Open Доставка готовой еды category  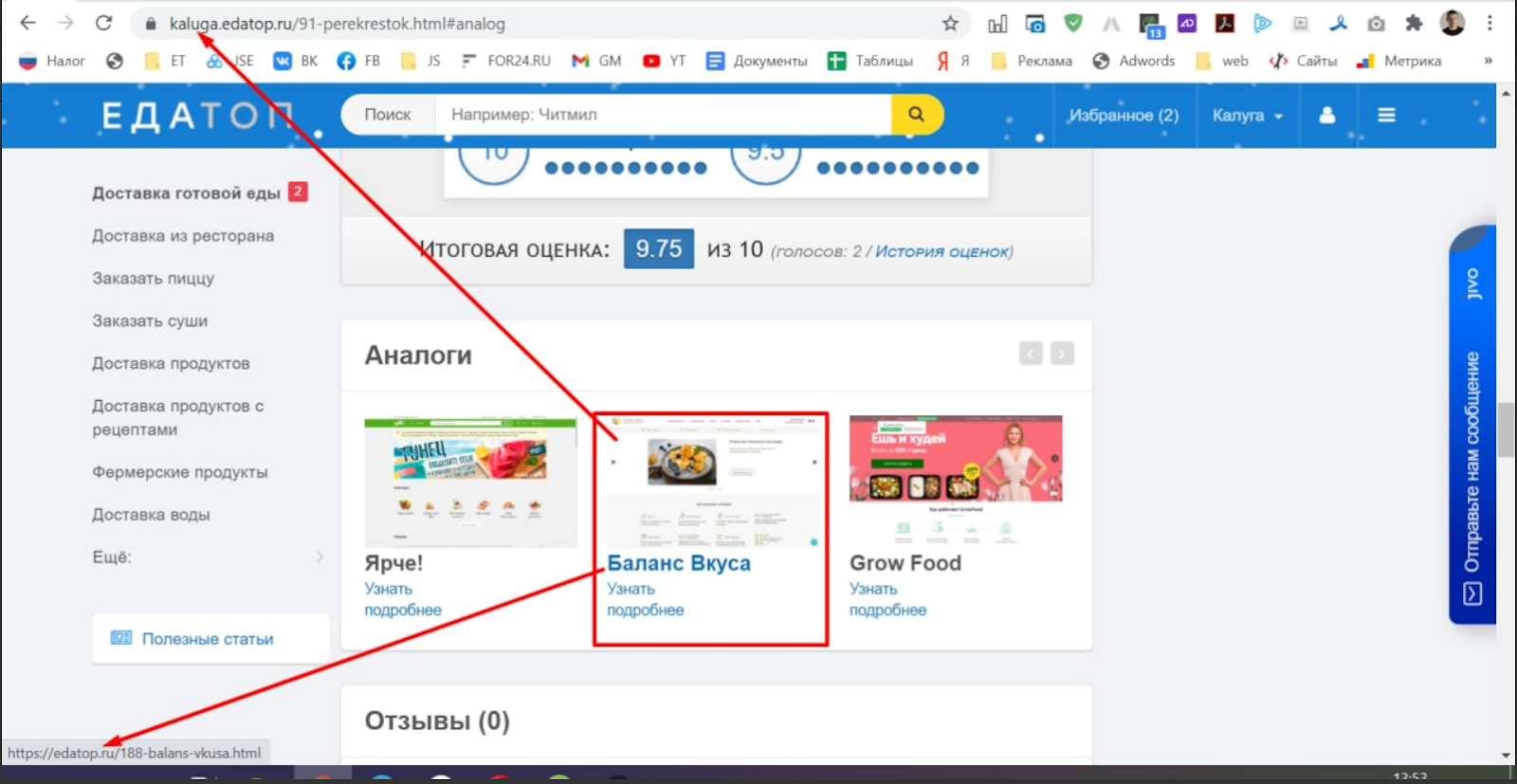(x=187, y=193)
